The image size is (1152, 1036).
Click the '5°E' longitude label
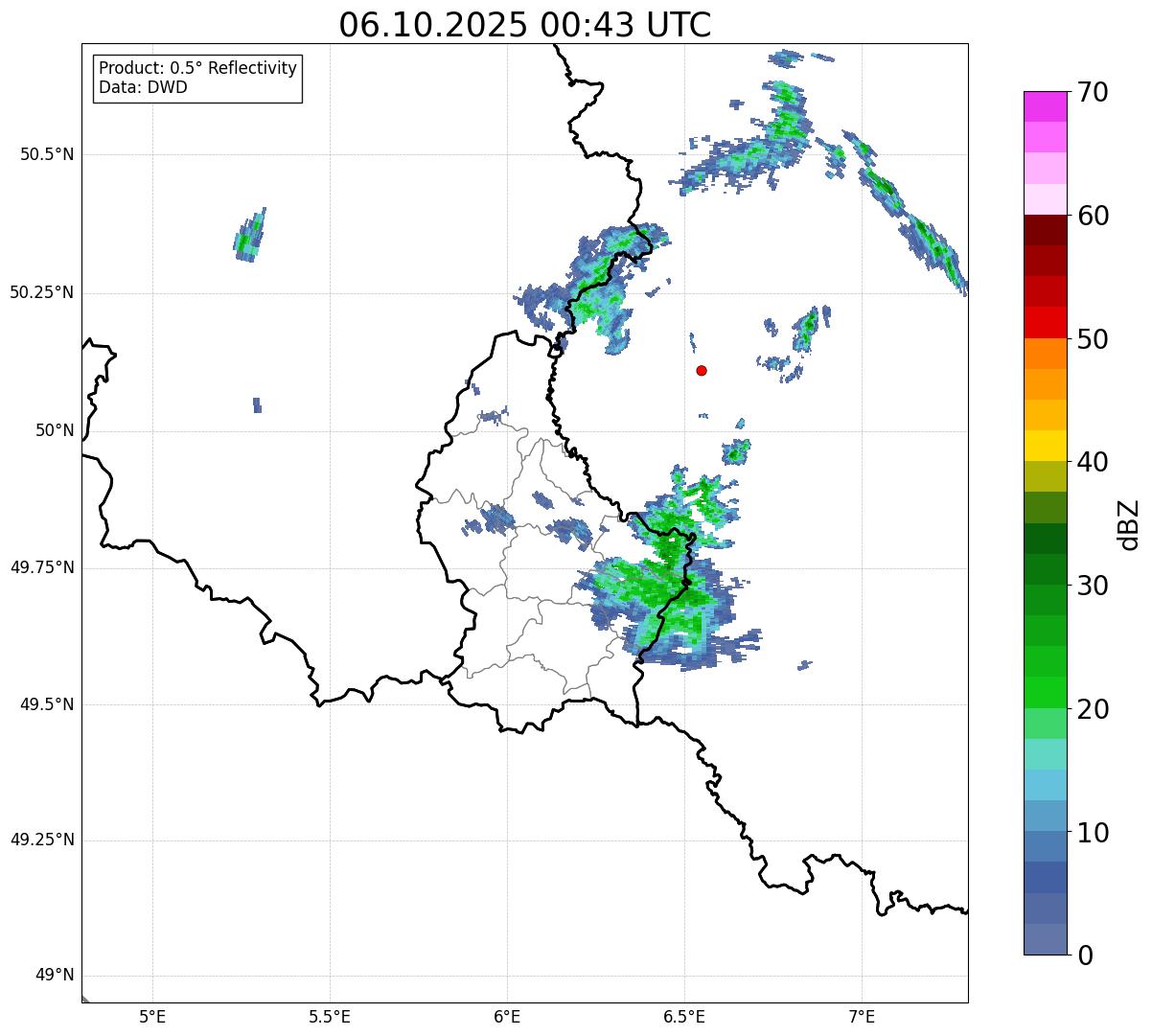click(x=152, y=1017)
